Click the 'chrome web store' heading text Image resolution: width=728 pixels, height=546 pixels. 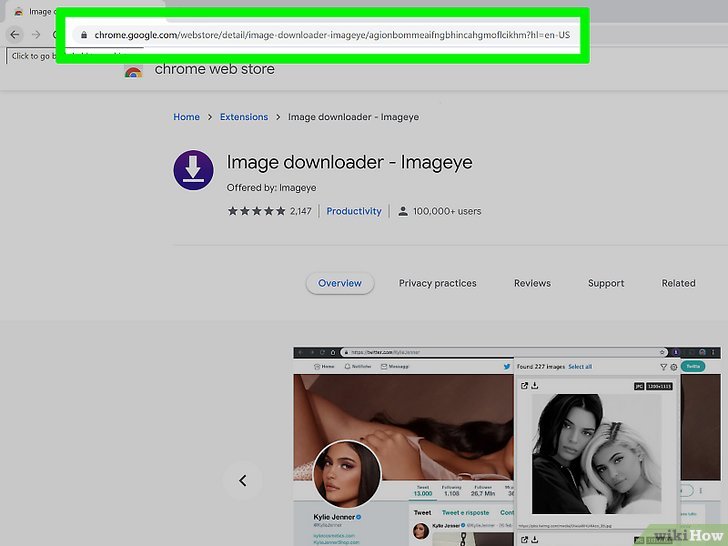coord(214,69)
